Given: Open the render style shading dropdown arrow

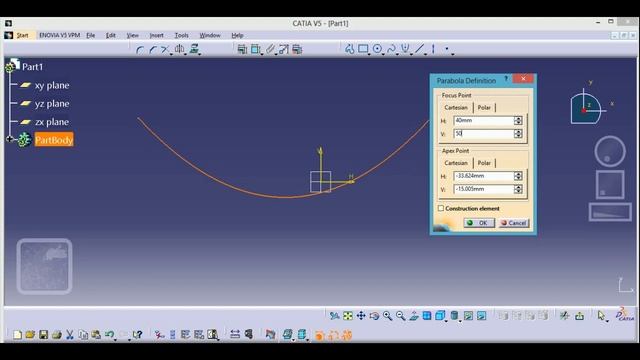Looking at the screenshot, I should (460, 320).
